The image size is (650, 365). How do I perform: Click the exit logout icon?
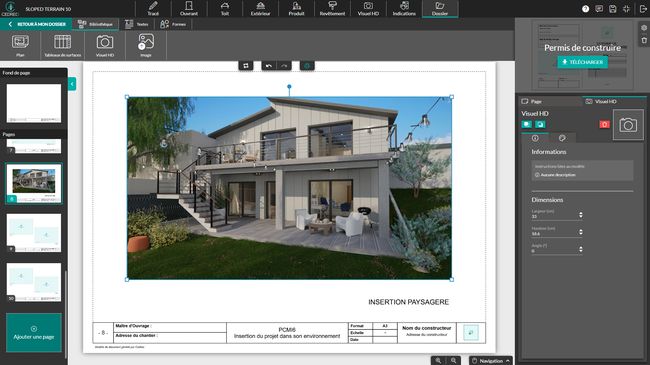click(643, 9)
